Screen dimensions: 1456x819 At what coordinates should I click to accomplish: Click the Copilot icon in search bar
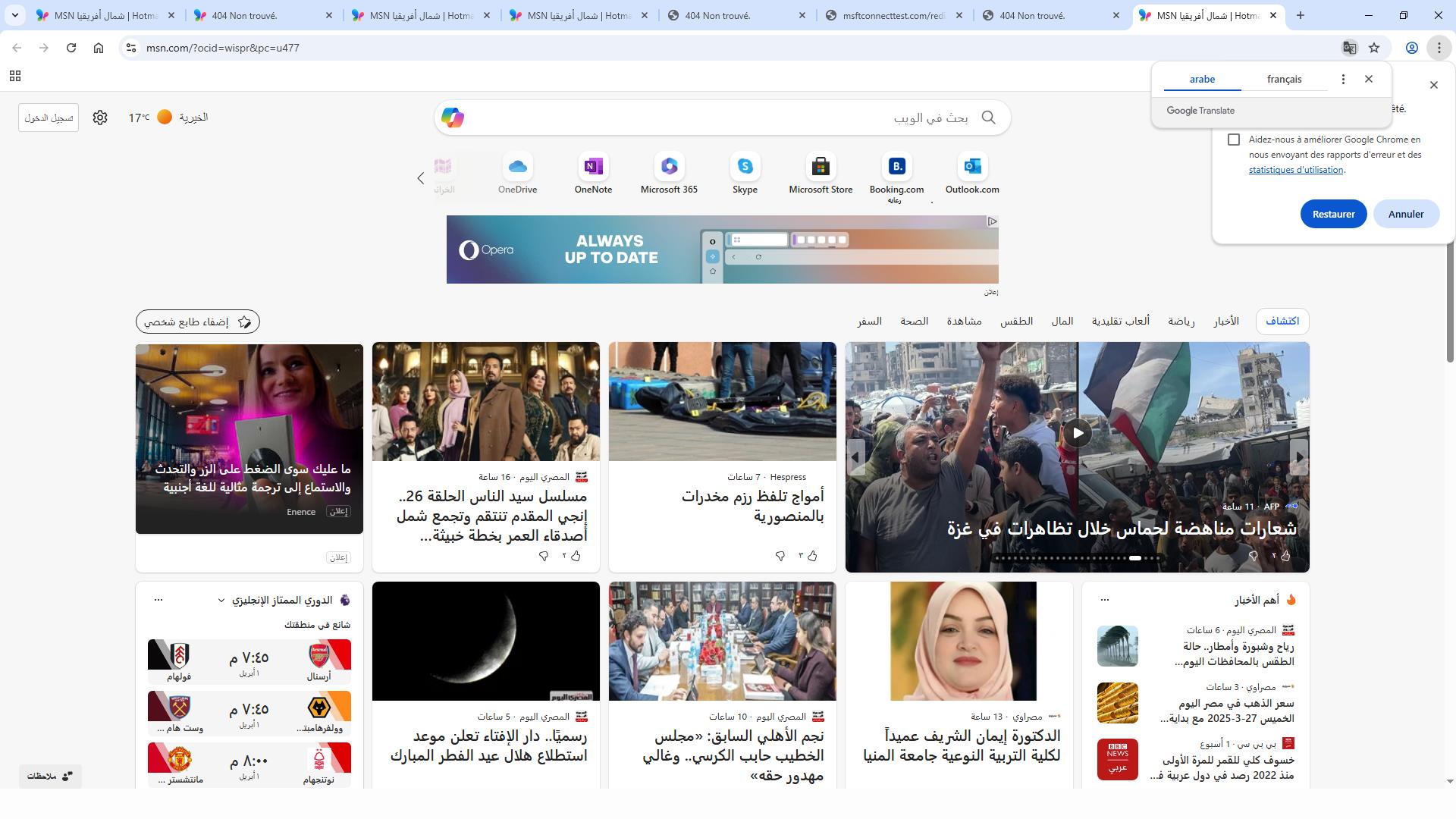click(x=453, y=118)
